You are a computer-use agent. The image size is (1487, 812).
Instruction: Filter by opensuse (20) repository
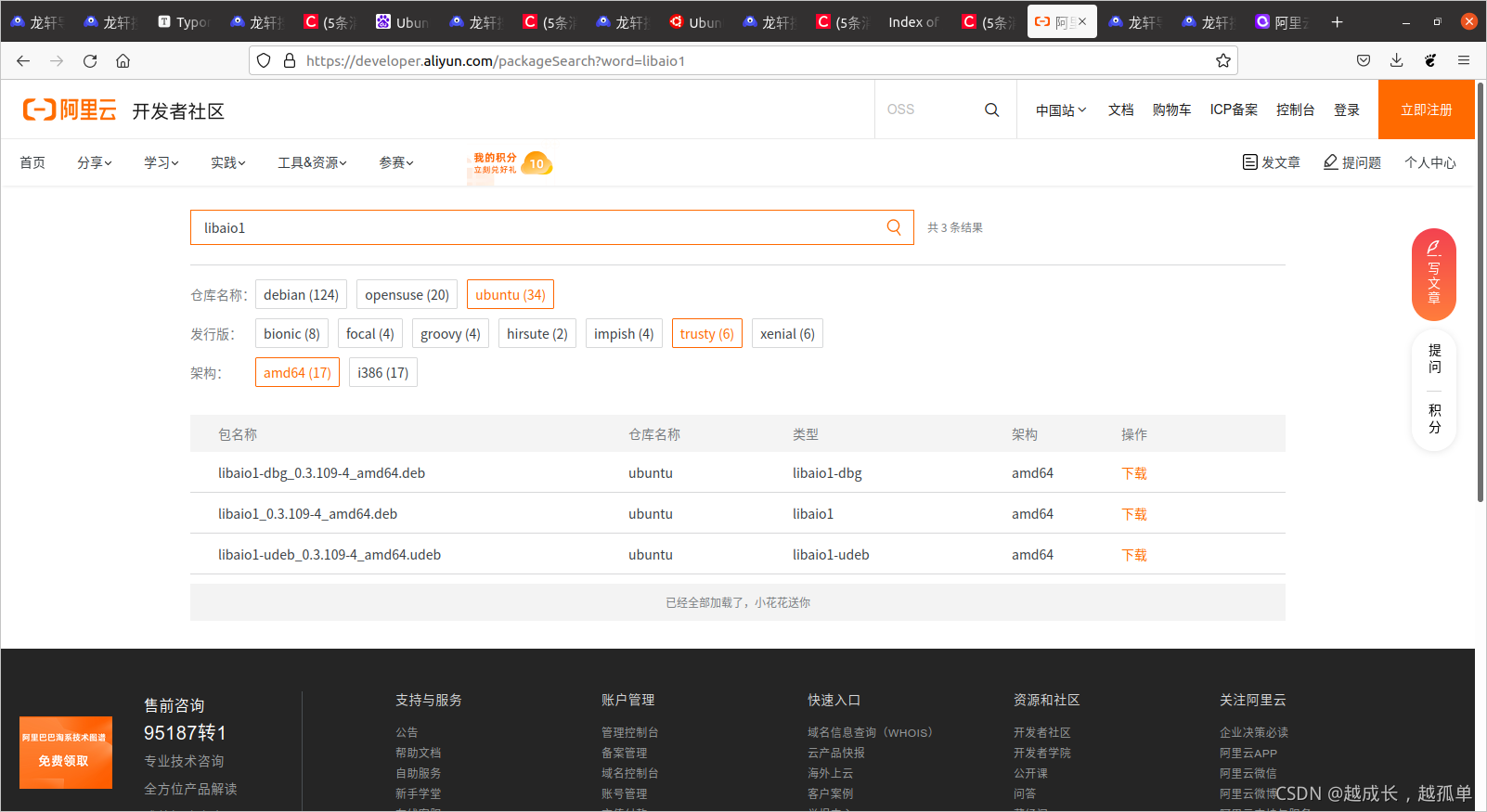pyautogui.click(x=407, y=295)
